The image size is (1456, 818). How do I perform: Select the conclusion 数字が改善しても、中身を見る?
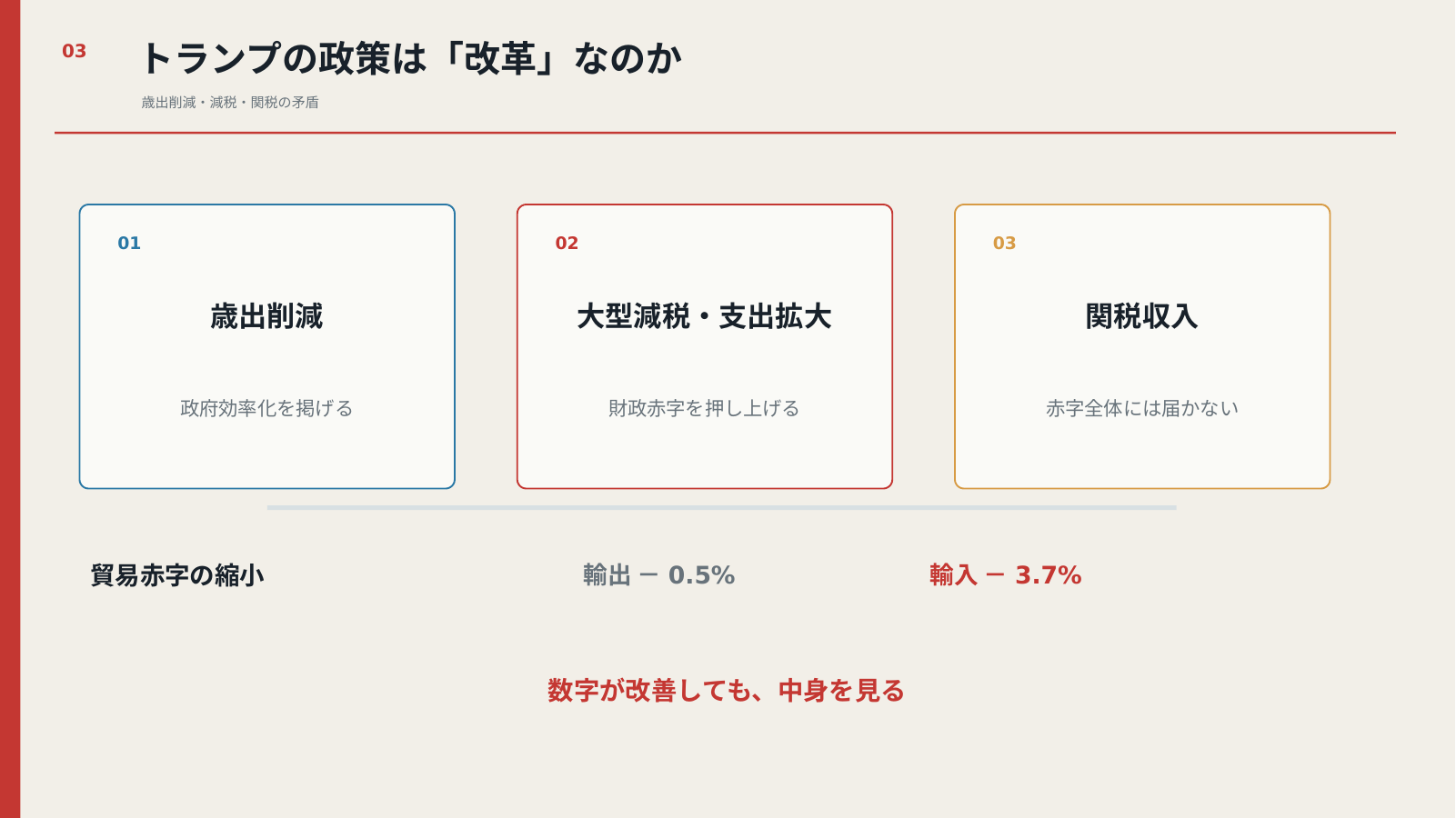(726, 691)
